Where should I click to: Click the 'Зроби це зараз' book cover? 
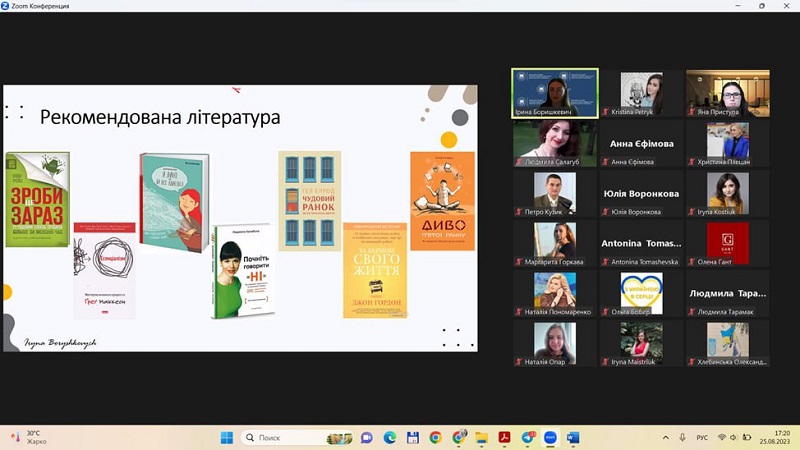click(37, 199)
